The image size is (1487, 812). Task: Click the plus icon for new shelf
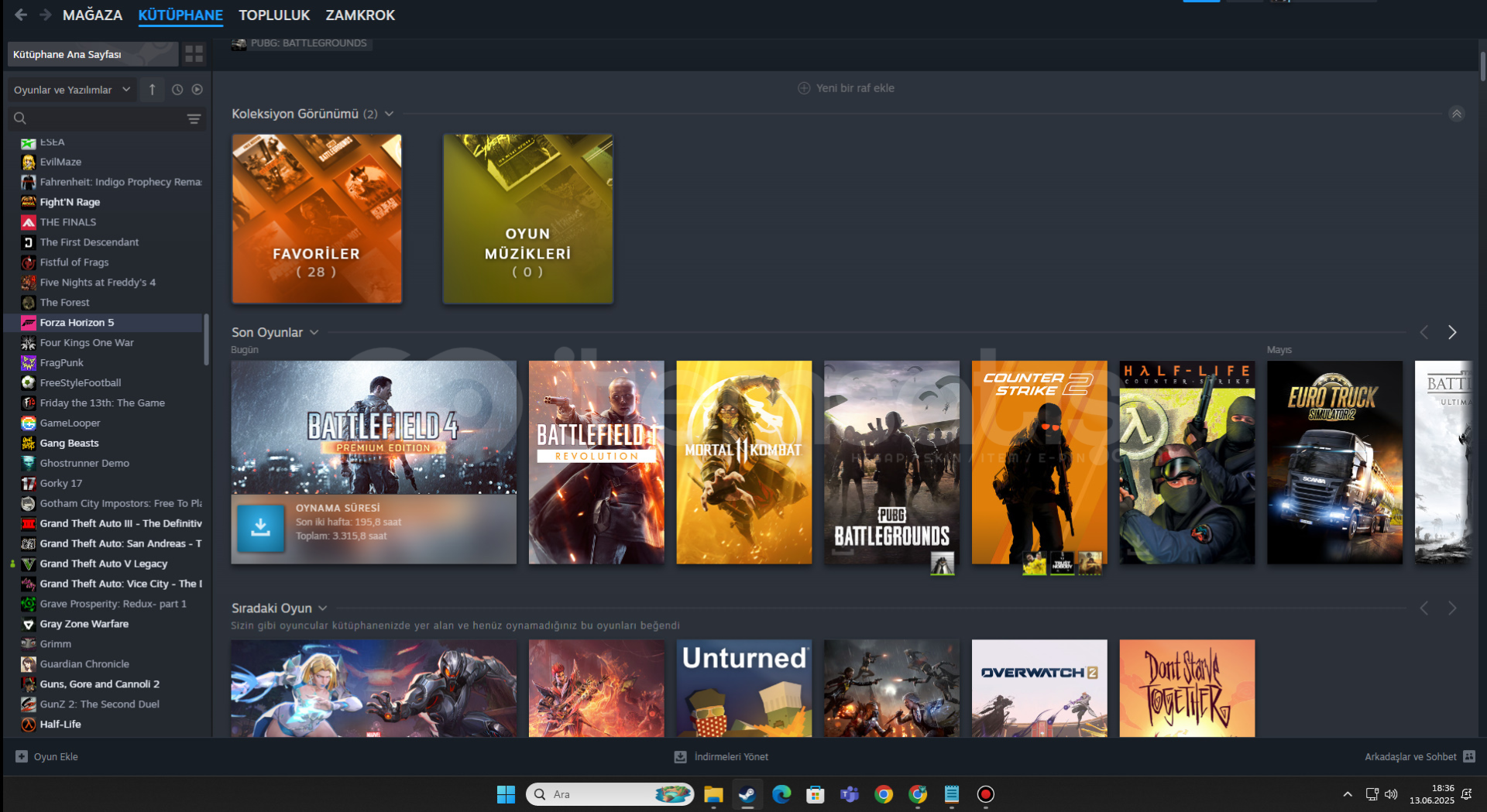coord(804,88)
